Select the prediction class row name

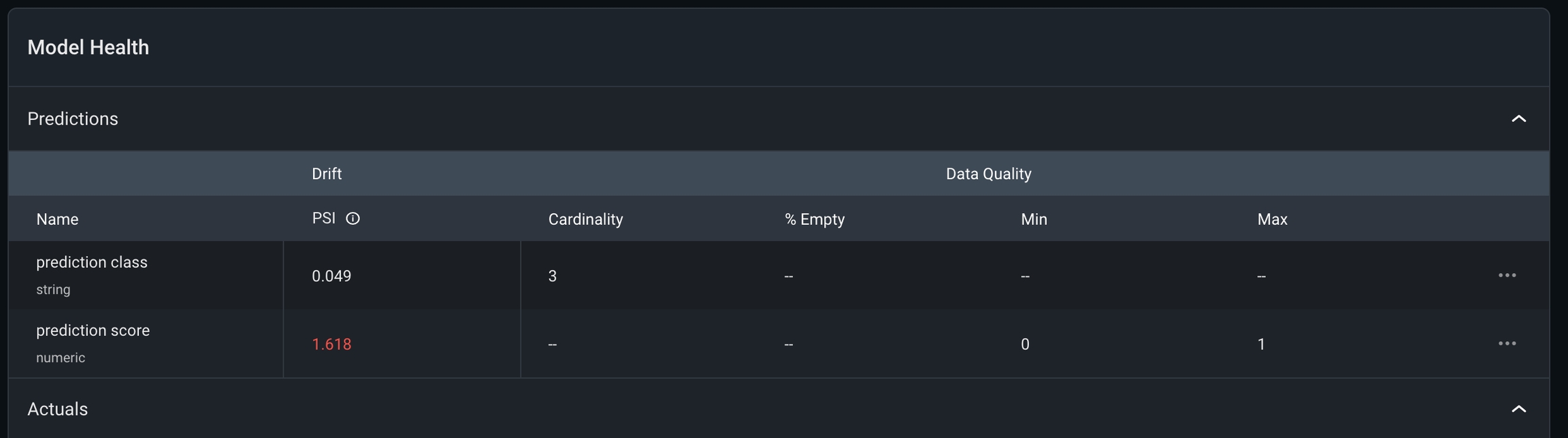[92, 263]
